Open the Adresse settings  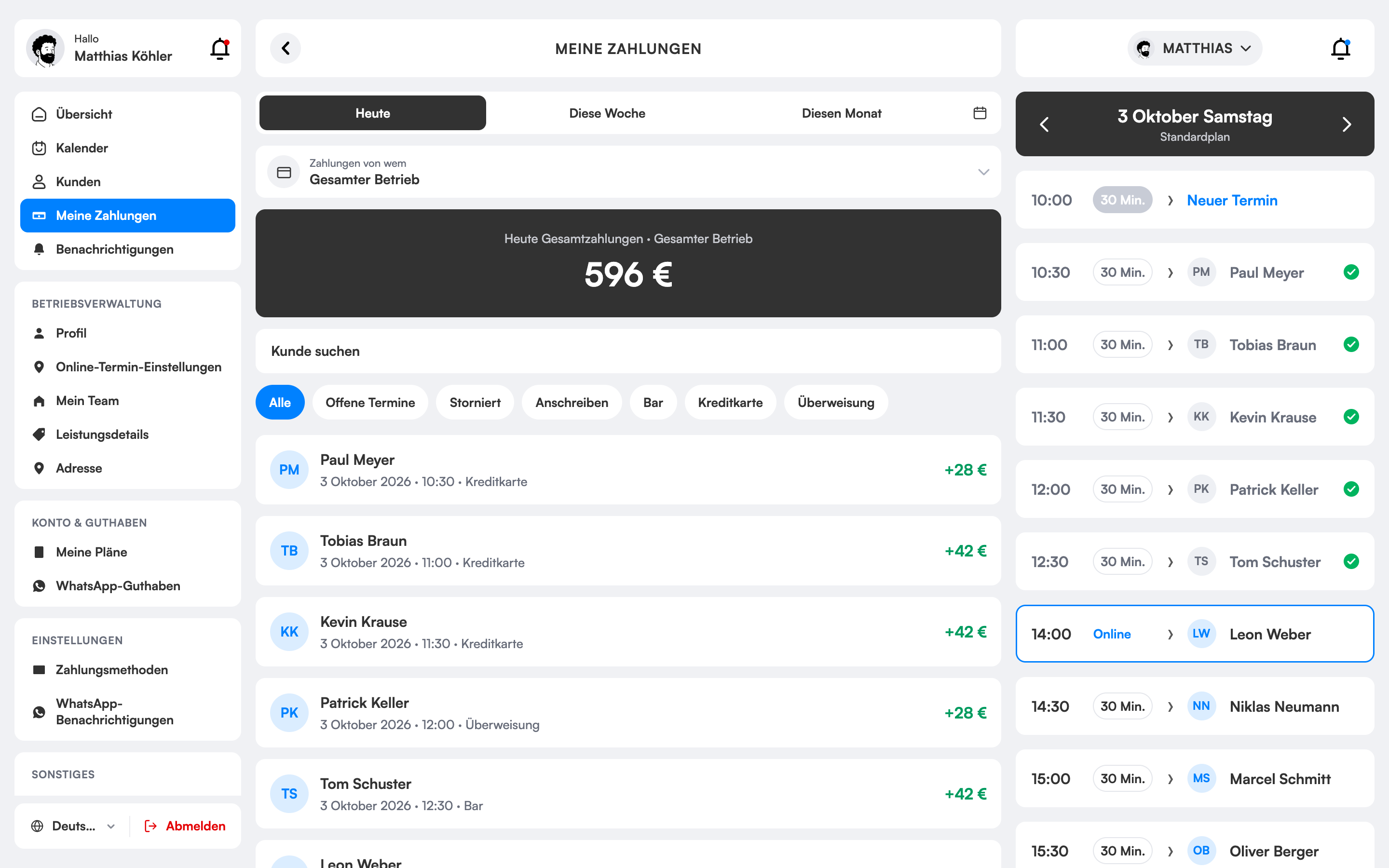[x=127, y=468]
